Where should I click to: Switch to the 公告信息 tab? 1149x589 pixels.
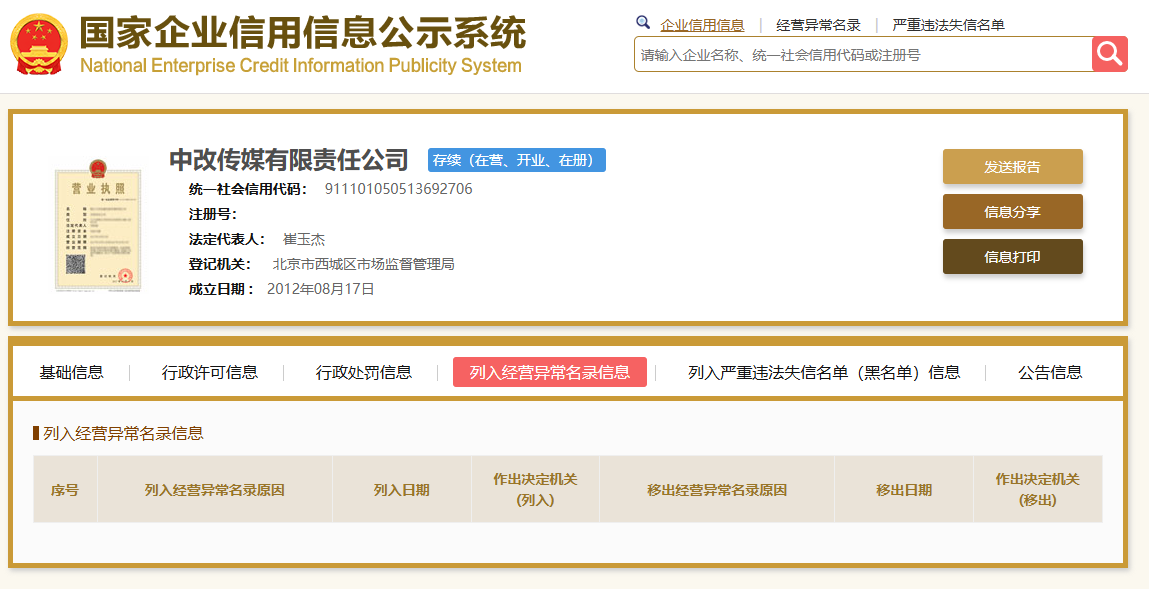click(x=1050, y=372)
